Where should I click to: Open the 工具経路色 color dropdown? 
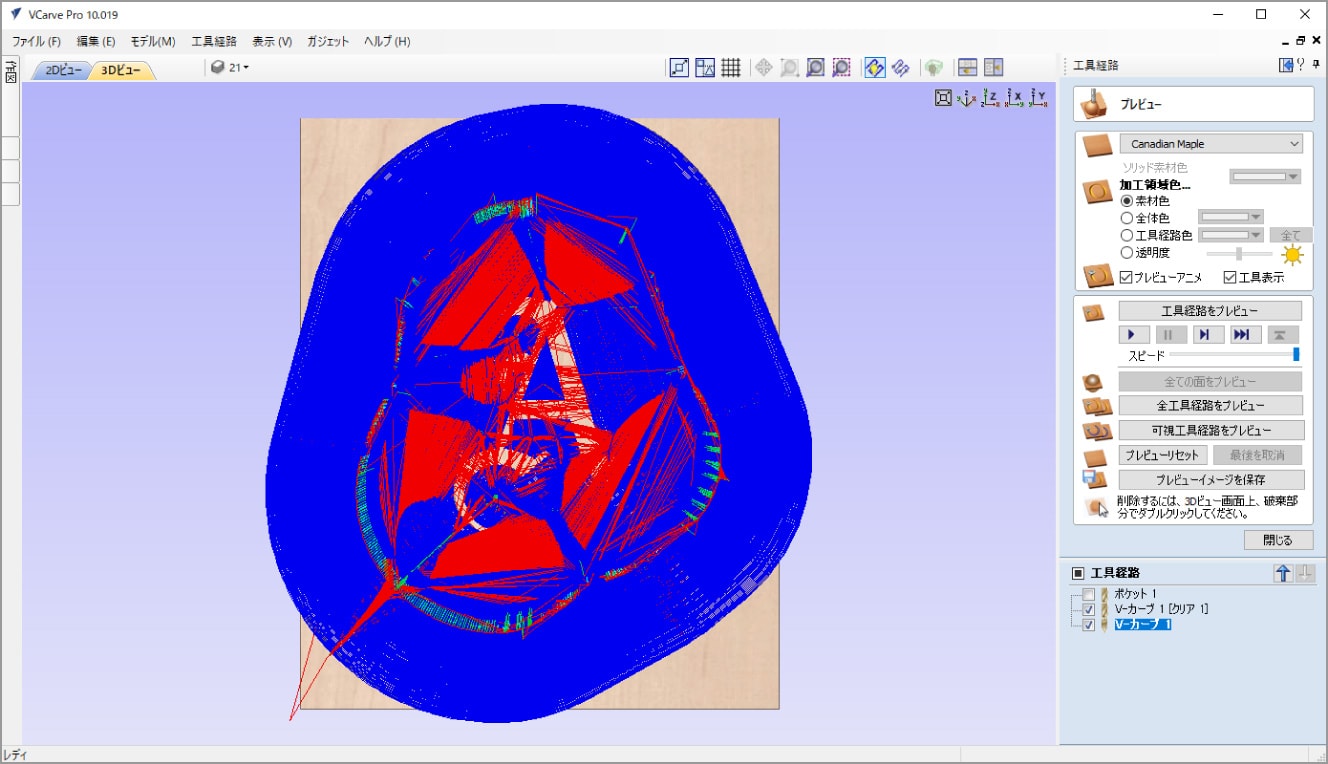(x=1231, y=235)
